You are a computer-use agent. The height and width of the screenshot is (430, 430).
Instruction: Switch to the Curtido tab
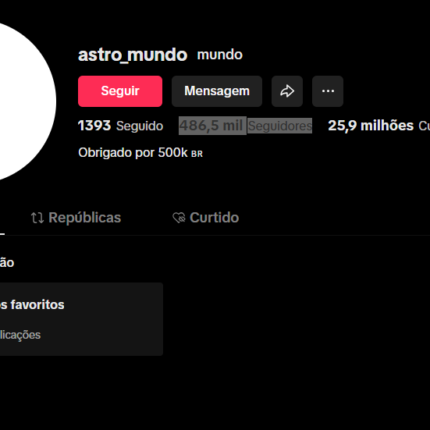coord(206,218)
